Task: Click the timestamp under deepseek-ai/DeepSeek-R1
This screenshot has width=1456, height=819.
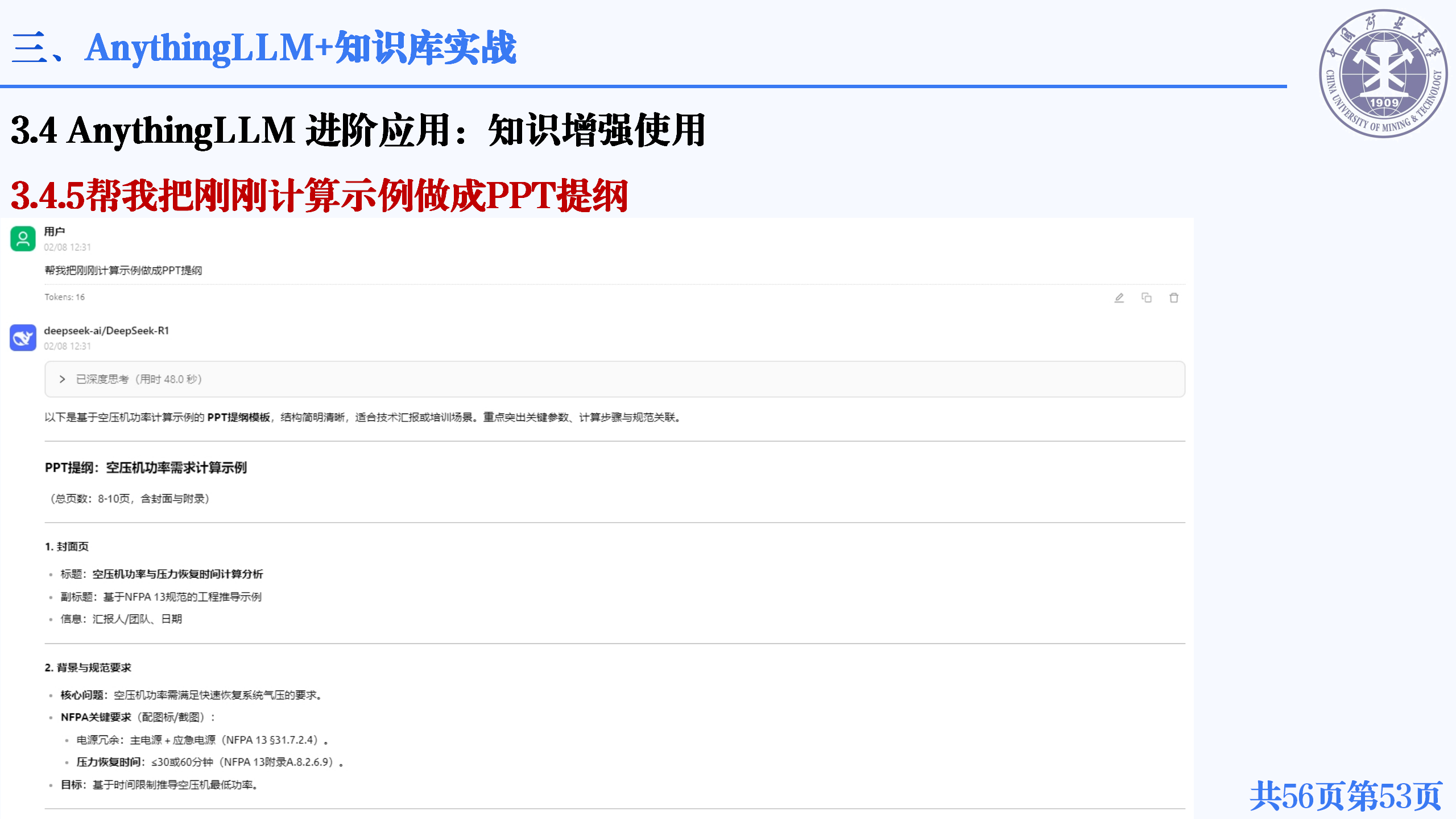Action: pyautogui.click(x=67, y=346)
